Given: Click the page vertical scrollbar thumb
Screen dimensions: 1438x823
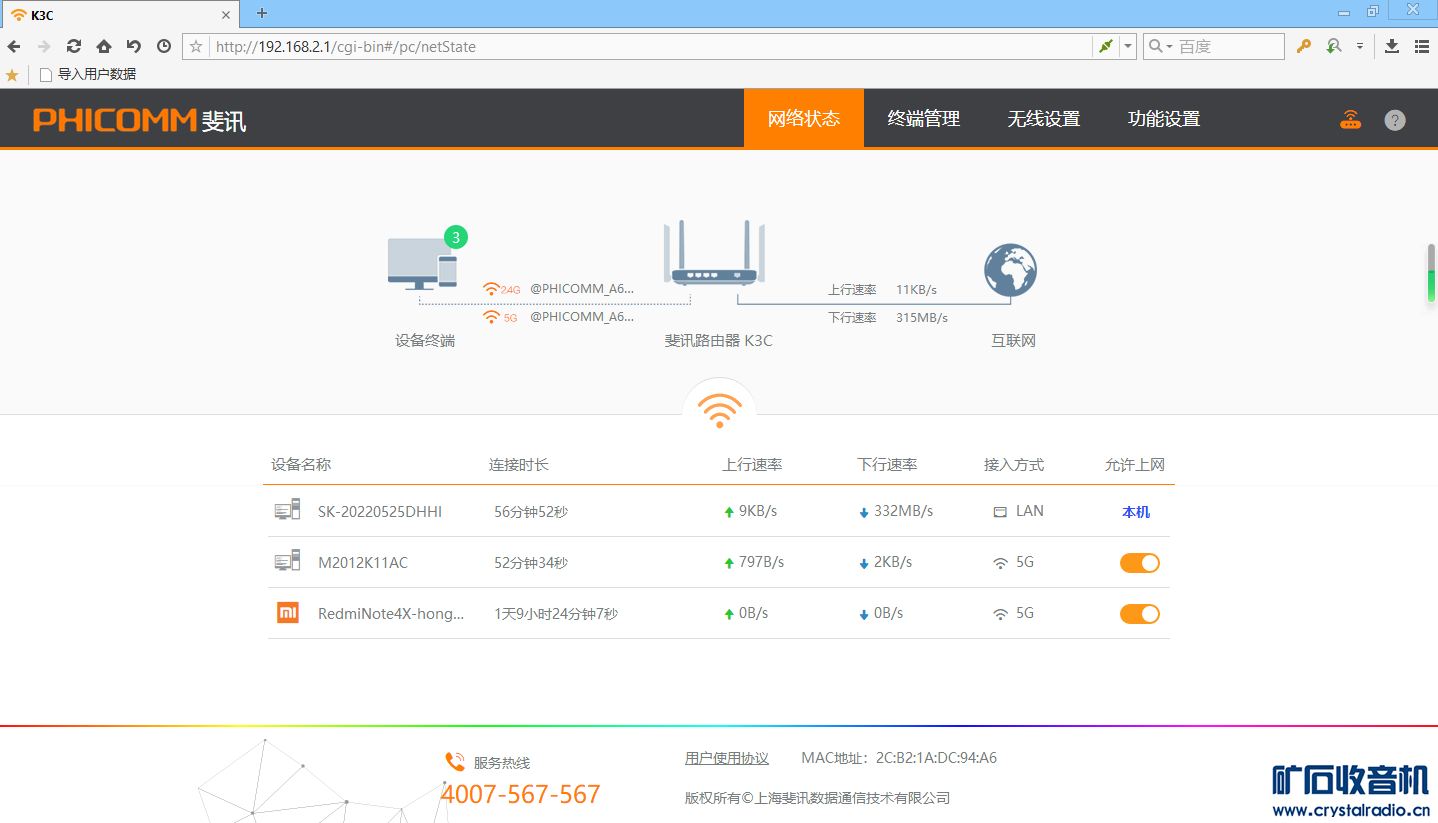Looking at the screenshot, I should (1431, 272).
